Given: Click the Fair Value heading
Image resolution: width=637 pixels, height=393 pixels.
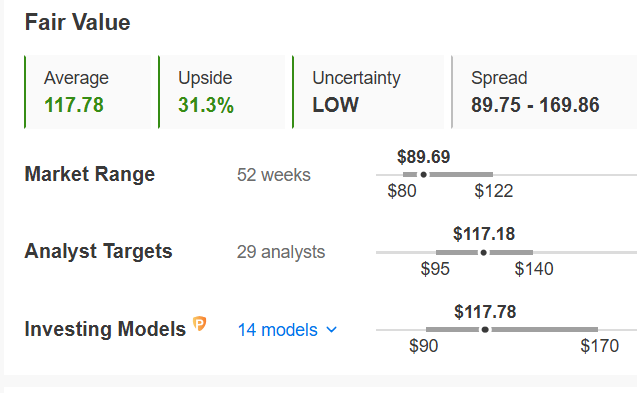Looking at the screenshot, I should (78, 22).
